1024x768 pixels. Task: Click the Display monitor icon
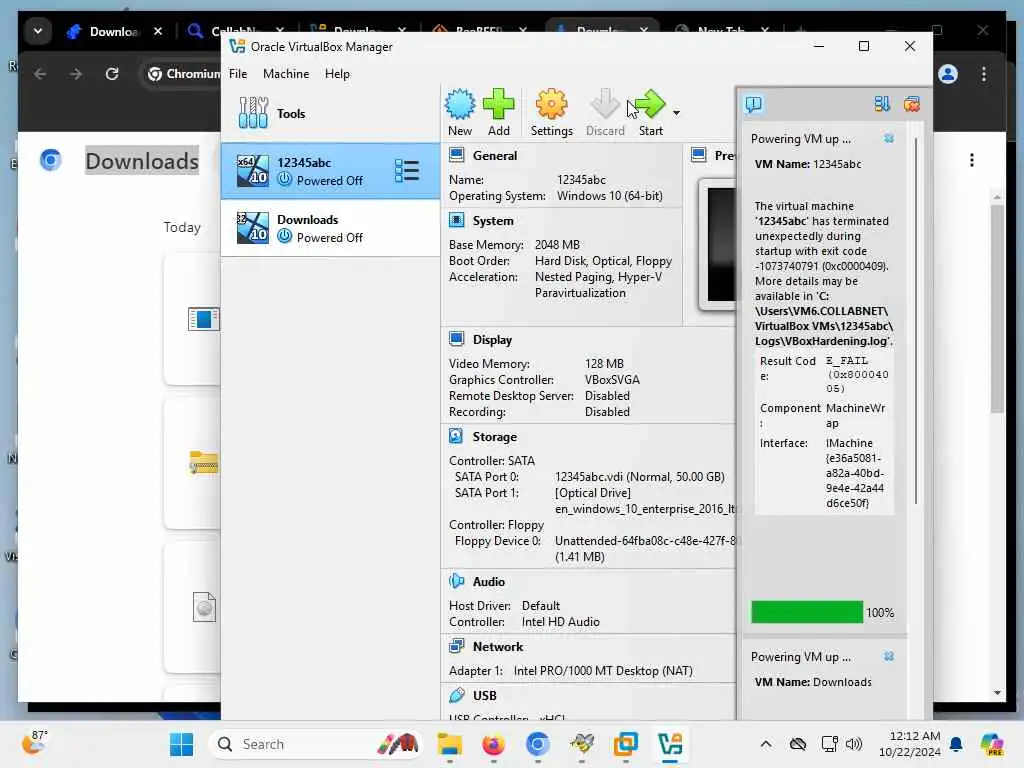456,339
